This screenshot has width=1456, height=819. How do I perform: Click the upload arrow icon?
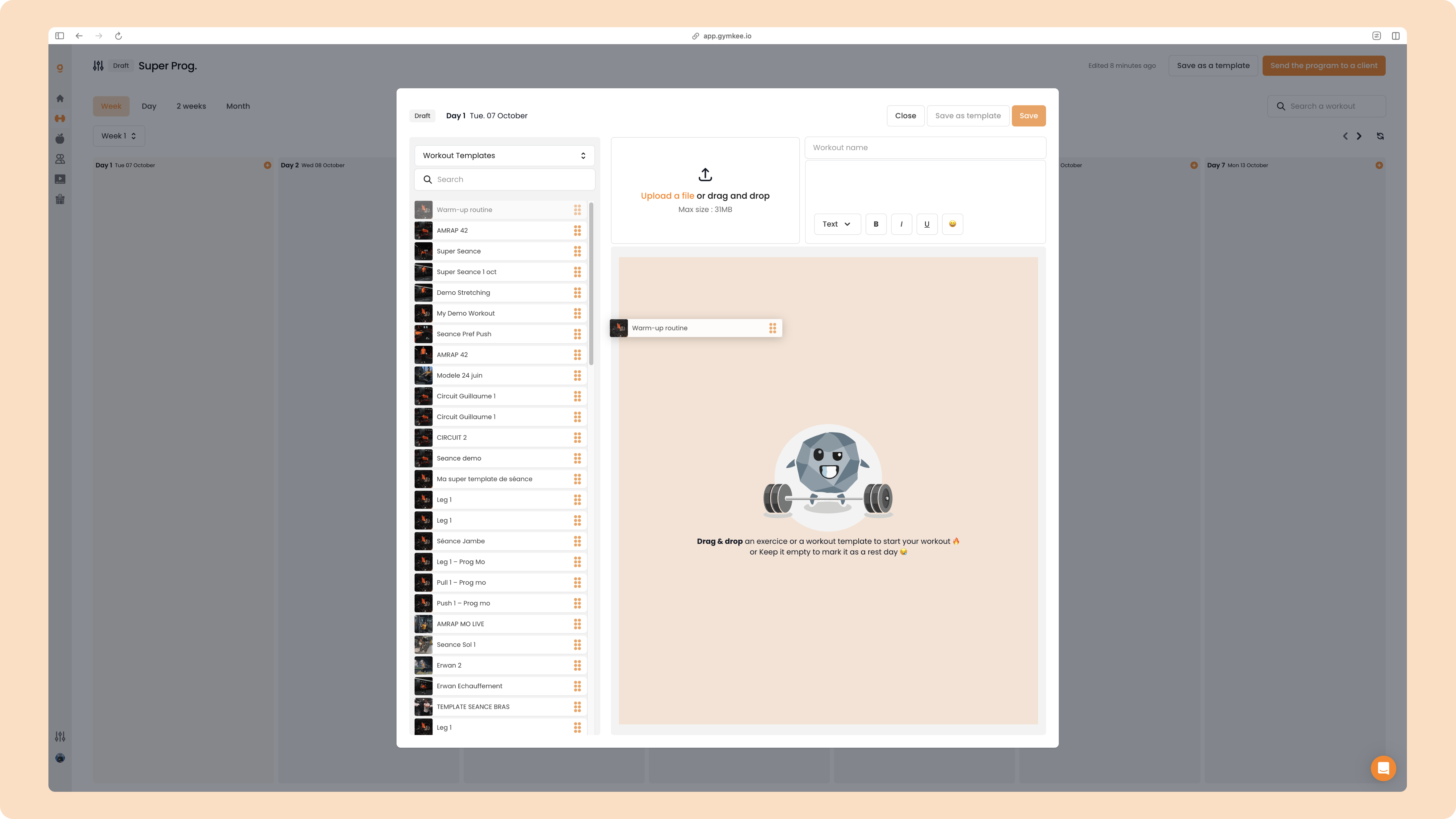705,174
